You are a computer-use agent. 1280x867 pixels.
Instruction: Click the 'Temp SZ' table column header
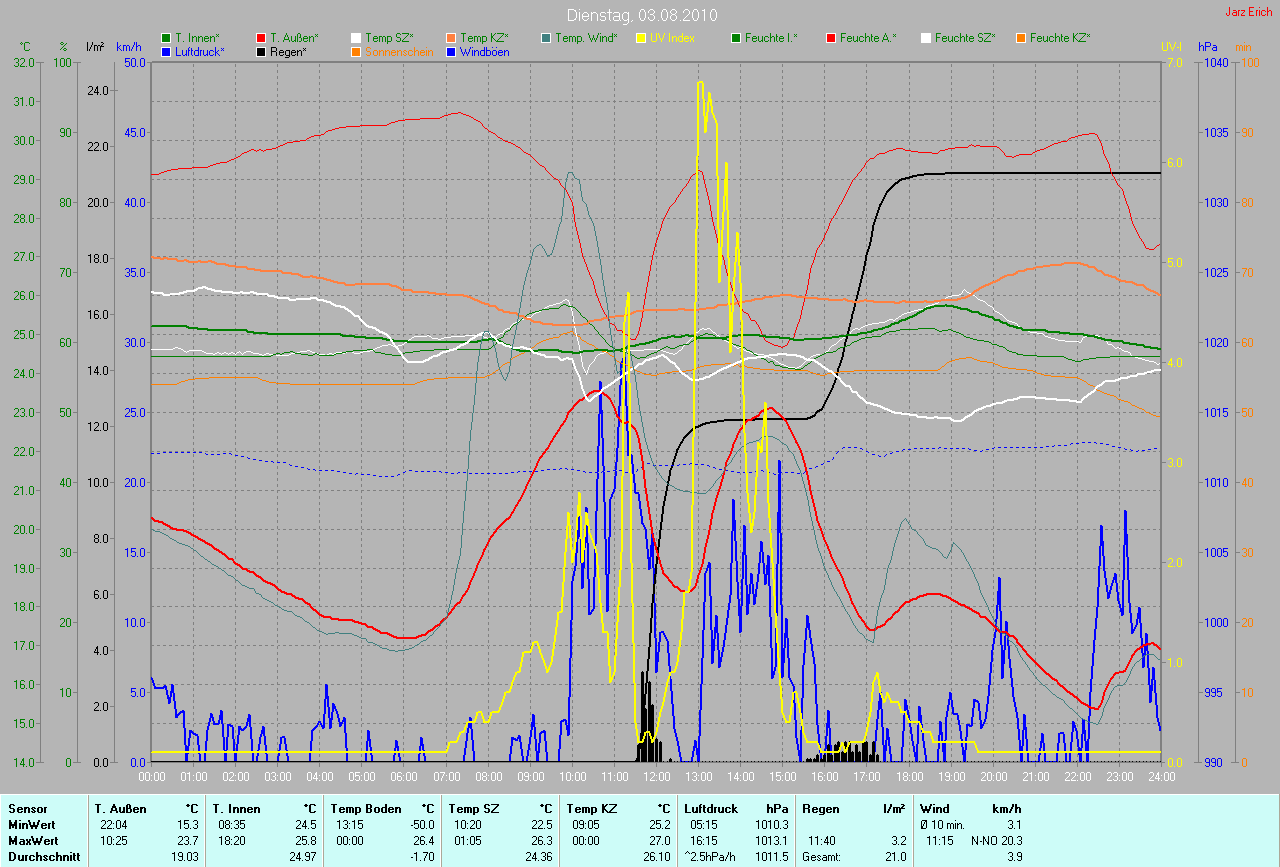click(x=473, y=809)
